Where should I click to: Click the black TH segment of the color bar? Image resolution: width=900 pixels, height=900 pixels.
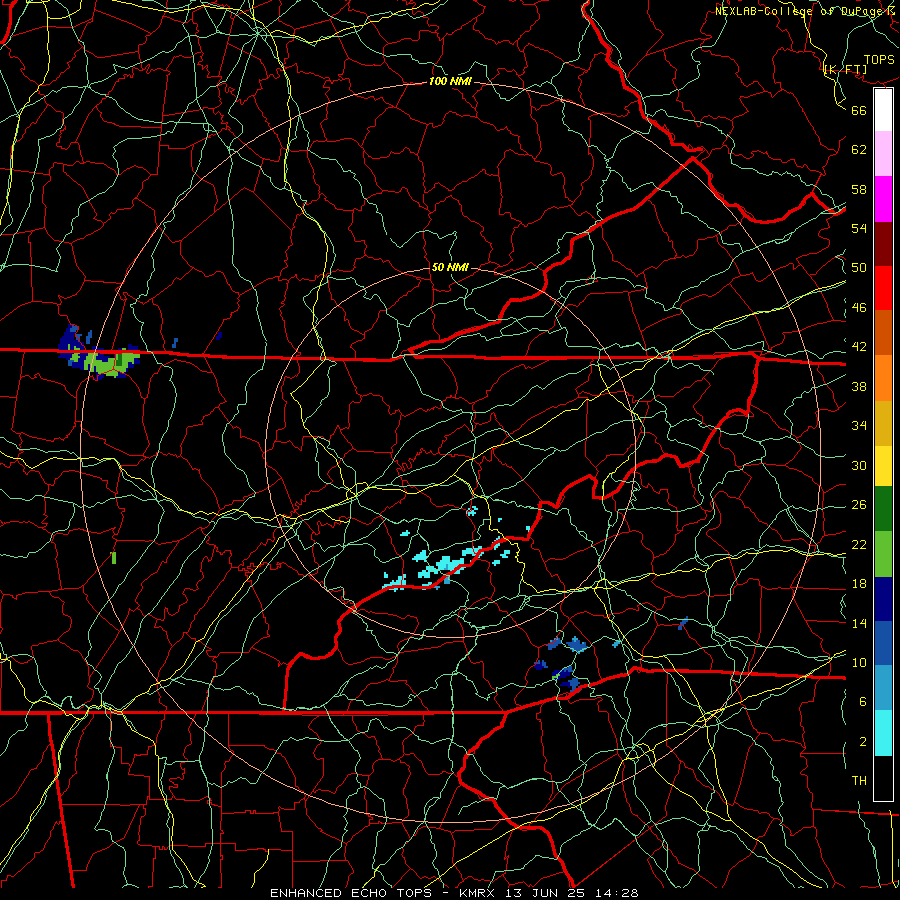[x=883, y=778]
